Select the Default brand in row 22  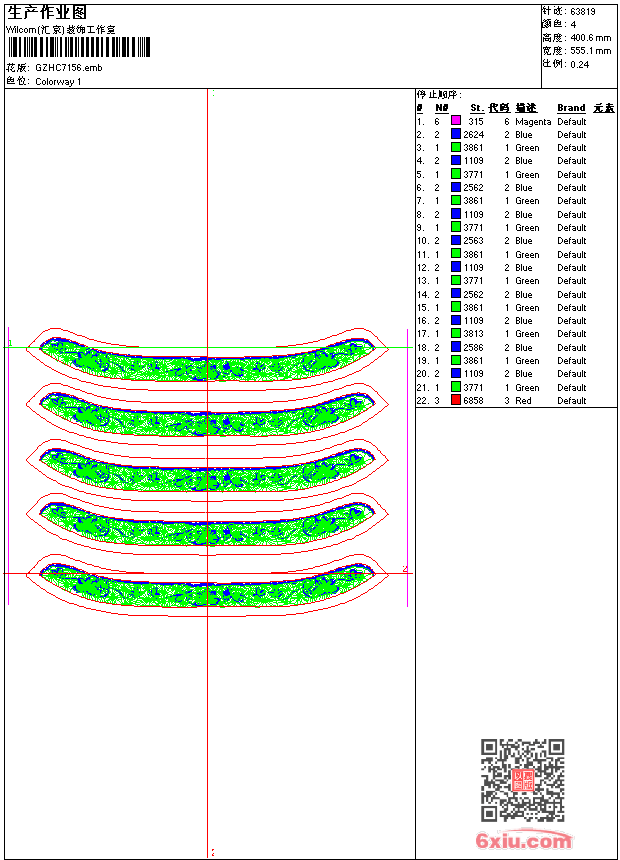click(572, 401)
